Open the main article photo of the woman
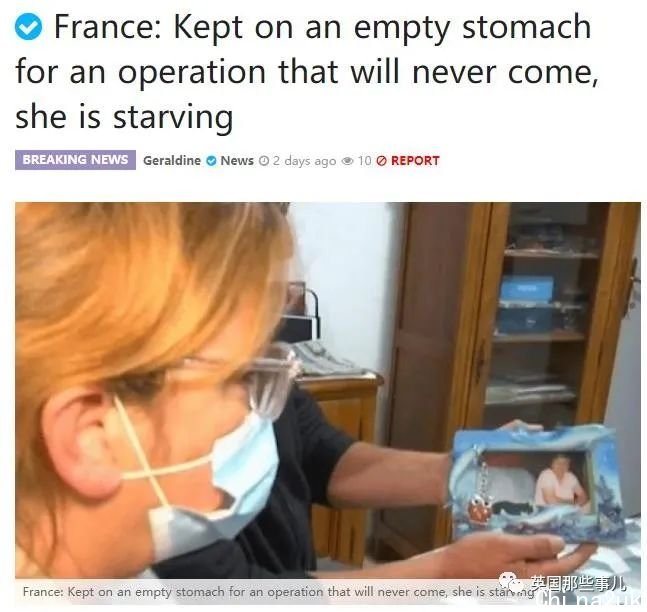This screenshot has height=612, width=647. [328, 390]
